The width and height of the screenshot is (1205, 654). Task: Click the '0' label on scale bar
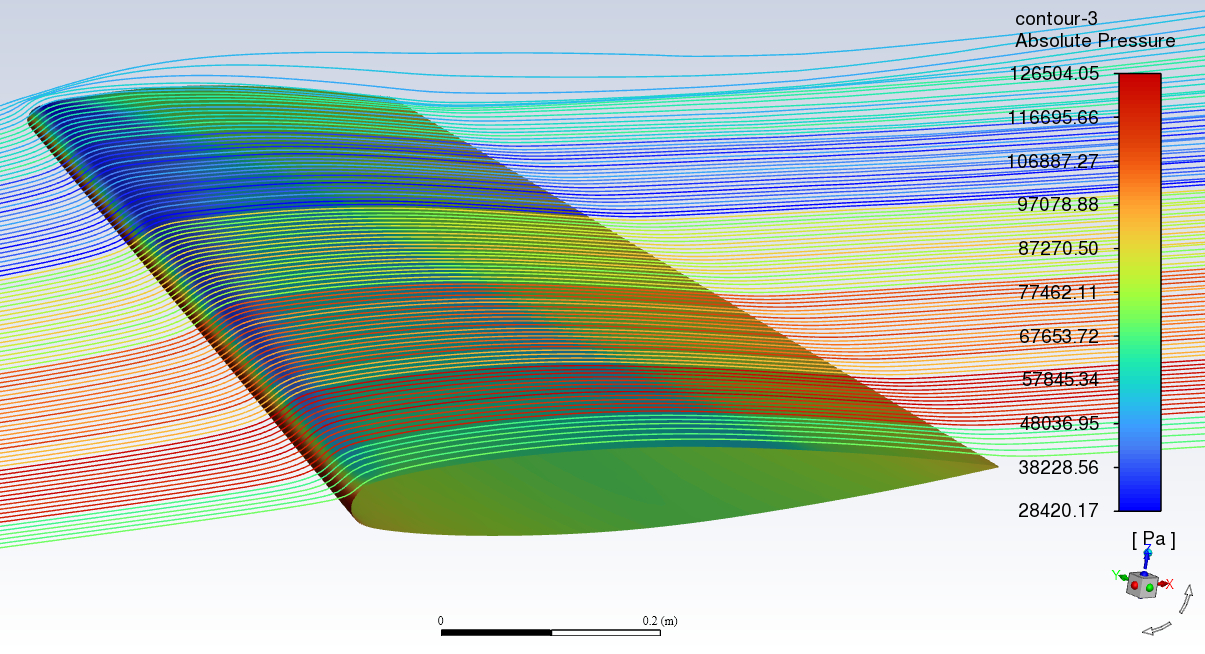(441, 621)
